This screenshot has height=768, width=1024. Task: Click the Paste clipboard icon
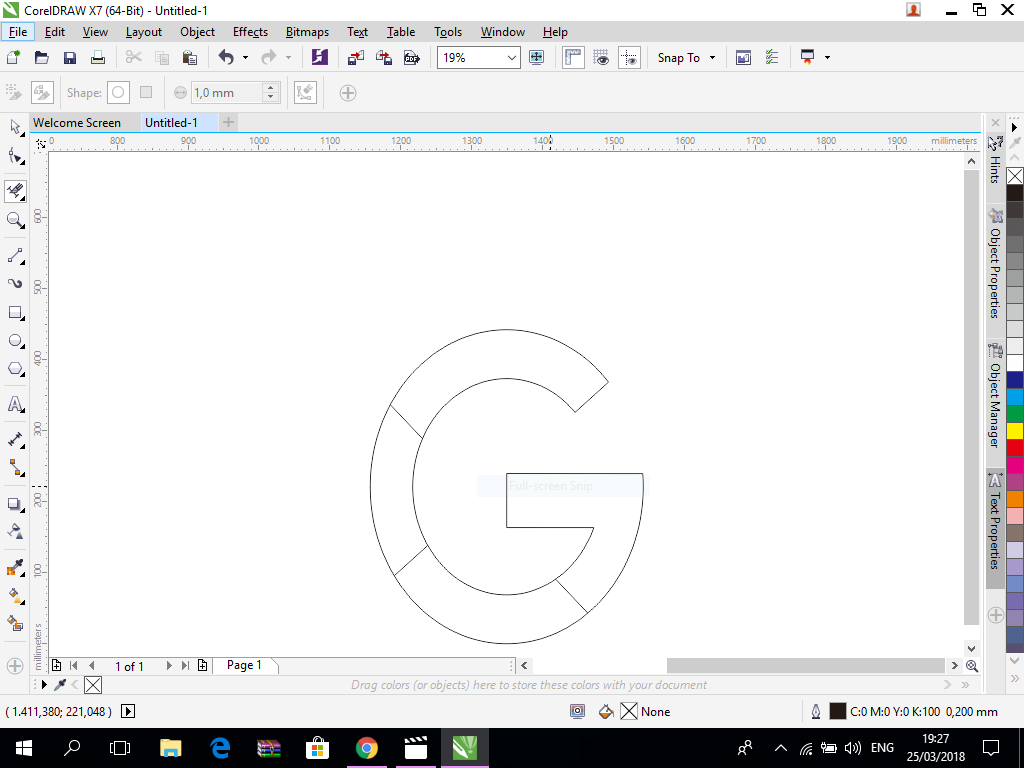(x=190, y=57)
